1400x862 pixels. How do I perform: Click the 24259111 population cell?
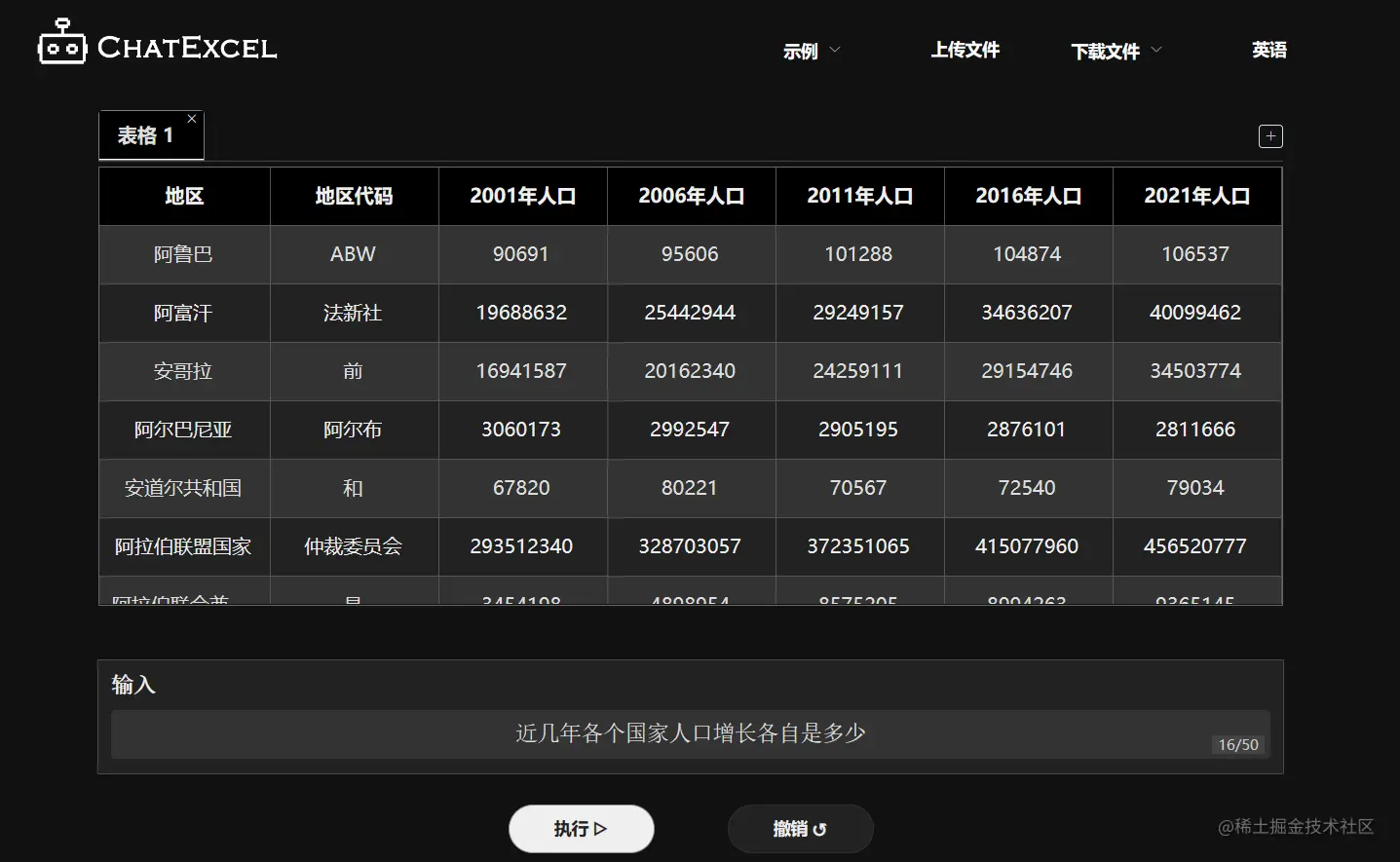tap(859, 371)
